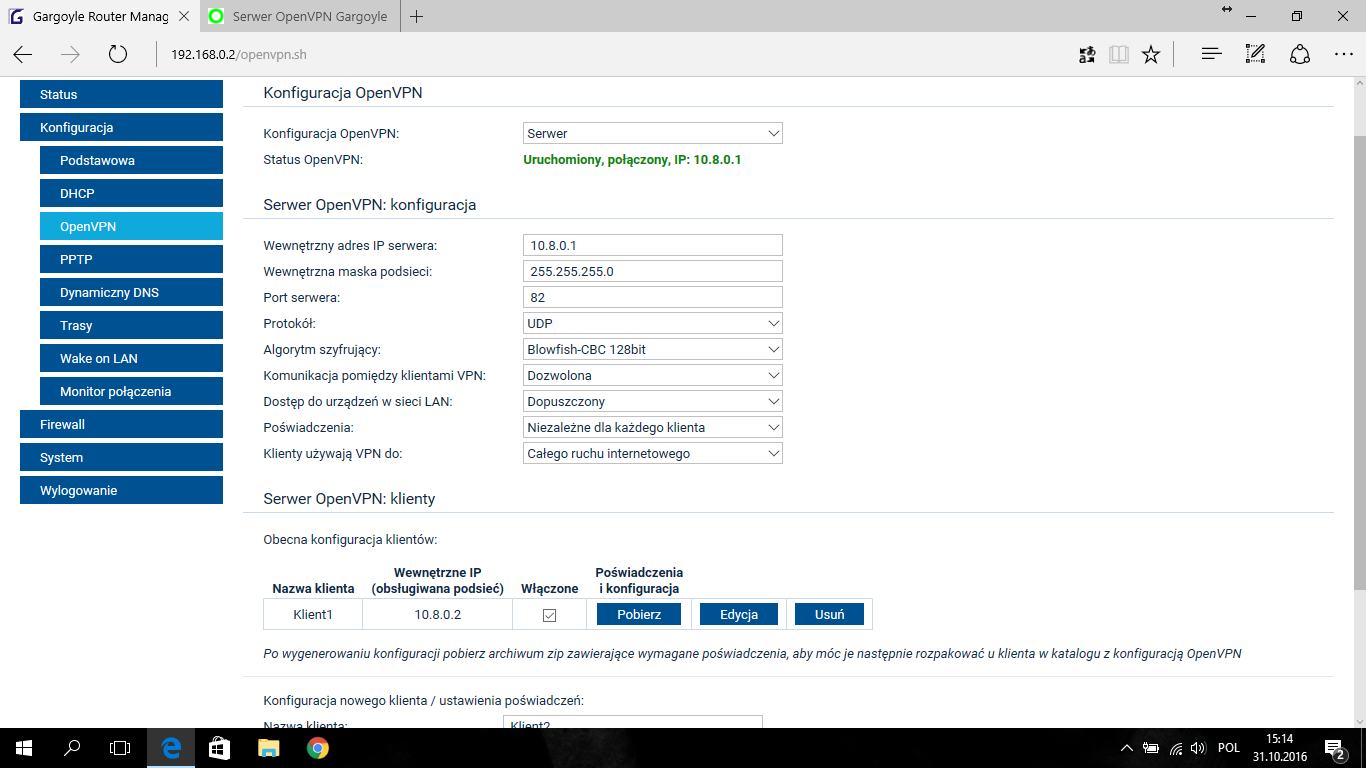The width and height of the screenshot is (1366, 768).
Task: Click the status text "Uruchomiony, połączony, IP: 10.8.0.1"
Action: (x=632, y=159)
